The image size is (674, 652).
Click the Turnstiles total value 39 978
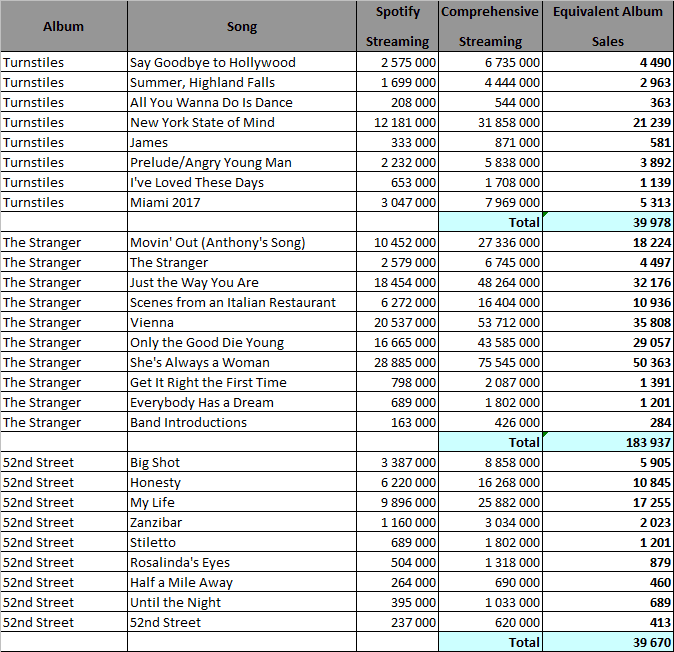point(608,222)
